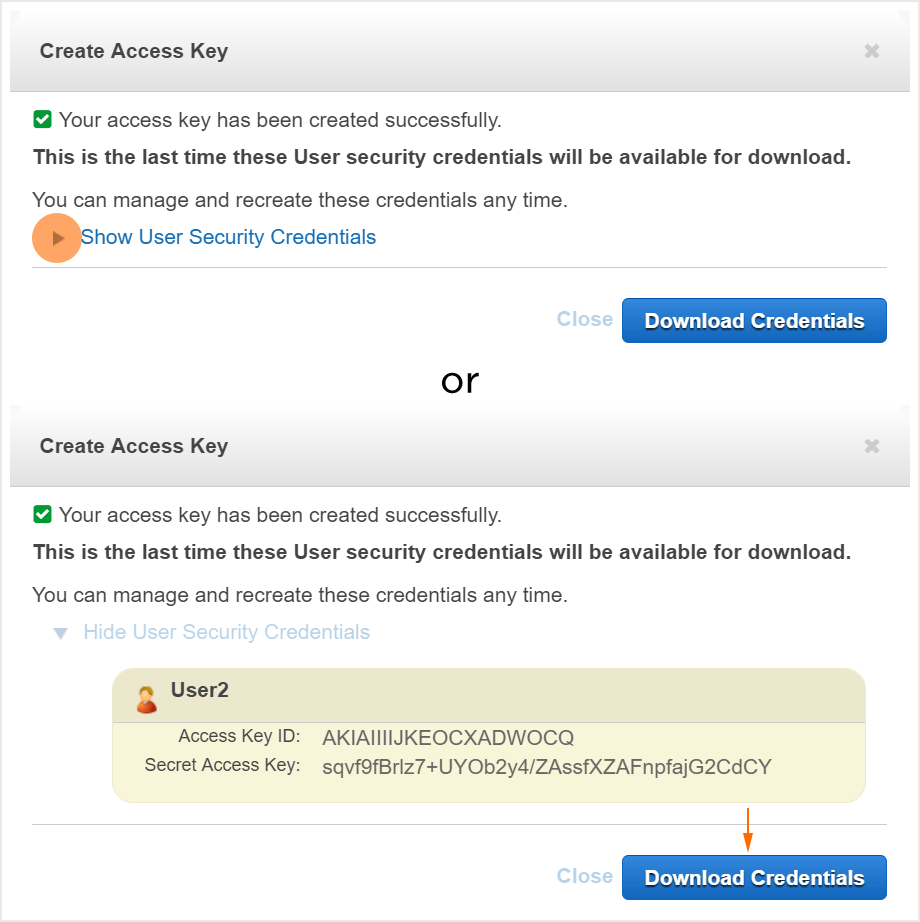Click the Close link below the User2 panel
The width and height of the screenshot is (920, 922).
tap(585, 876)
